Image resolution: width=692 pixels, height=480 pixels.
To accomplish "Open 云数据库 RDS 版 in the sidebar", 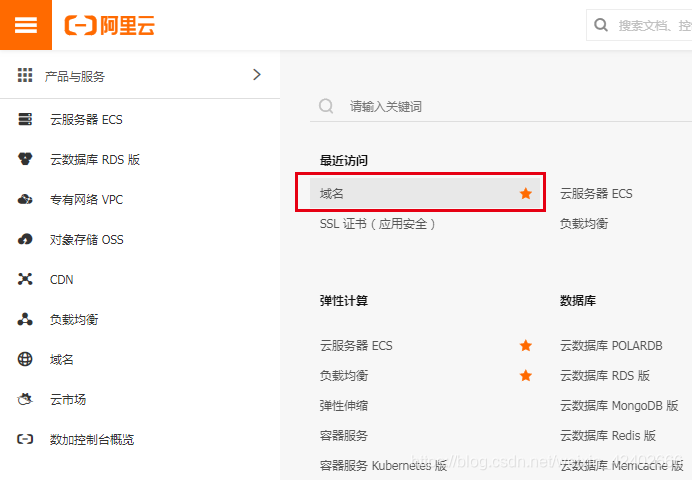I will point(95,160).
